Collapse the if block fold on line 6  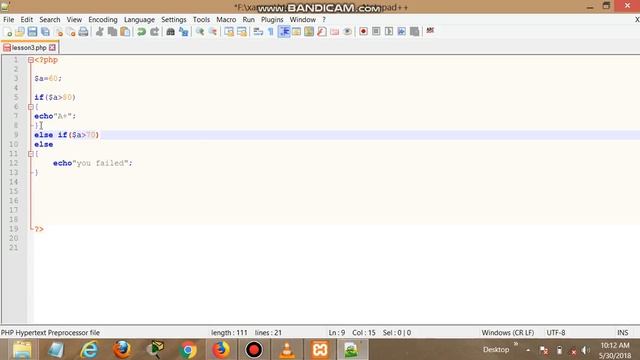[x=31, y=107]
